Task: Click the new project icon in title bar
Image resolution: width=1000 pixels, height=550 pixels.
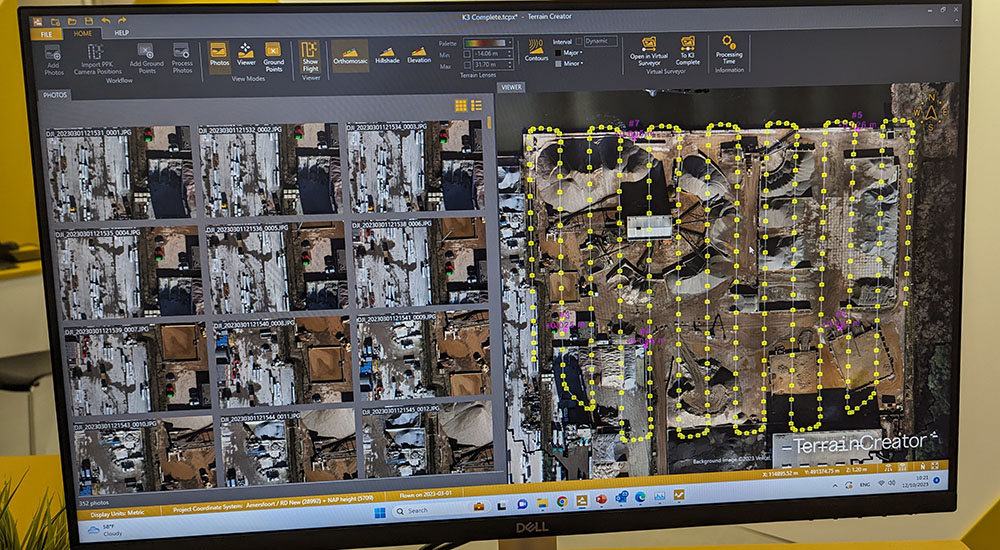Action: (x=55, y=22)
